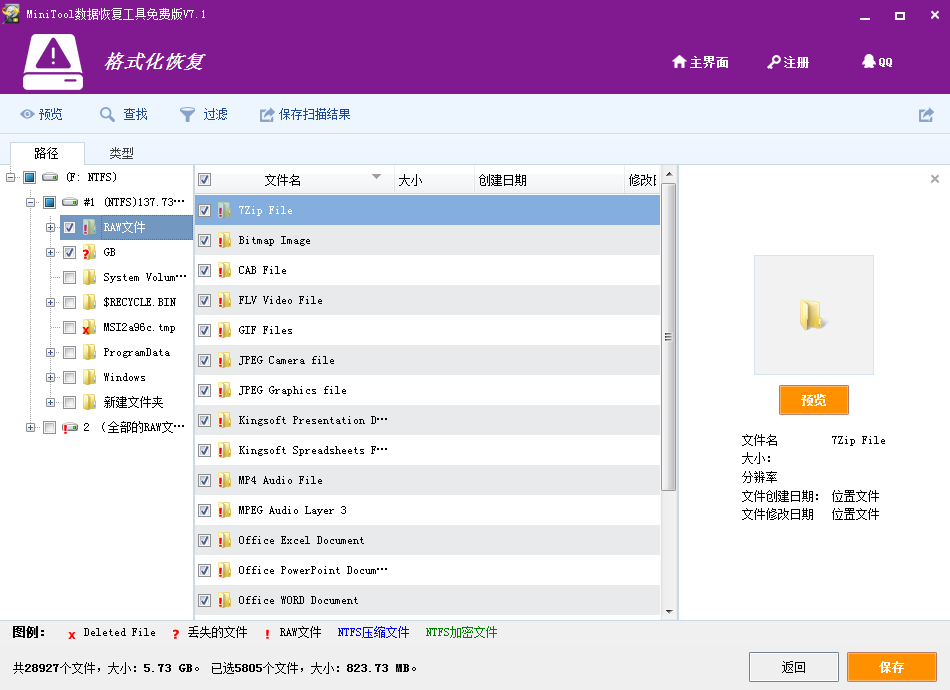The height and width of the screenshot is (690, 950).
Task: Expand the Windows tree node
Action: 50,377
